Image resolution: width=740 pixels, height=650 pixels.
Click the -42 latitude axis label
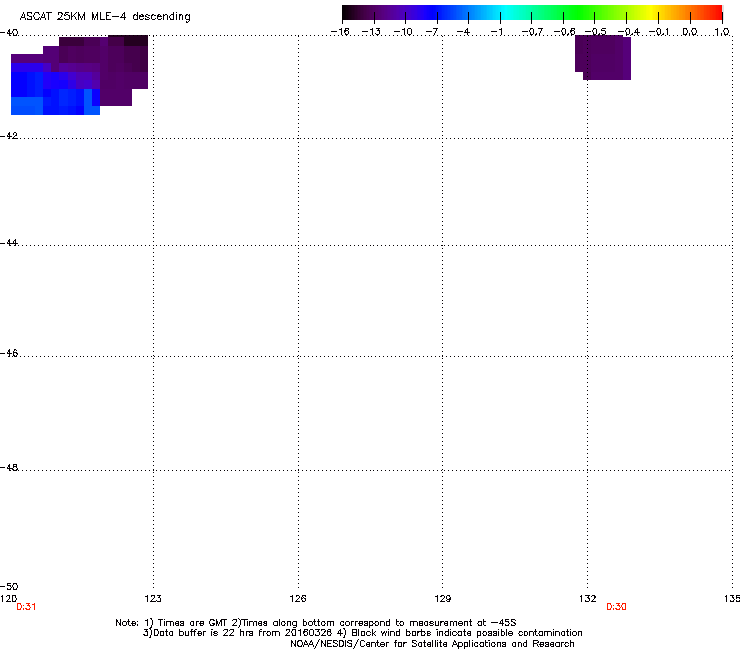pos(9,135)
